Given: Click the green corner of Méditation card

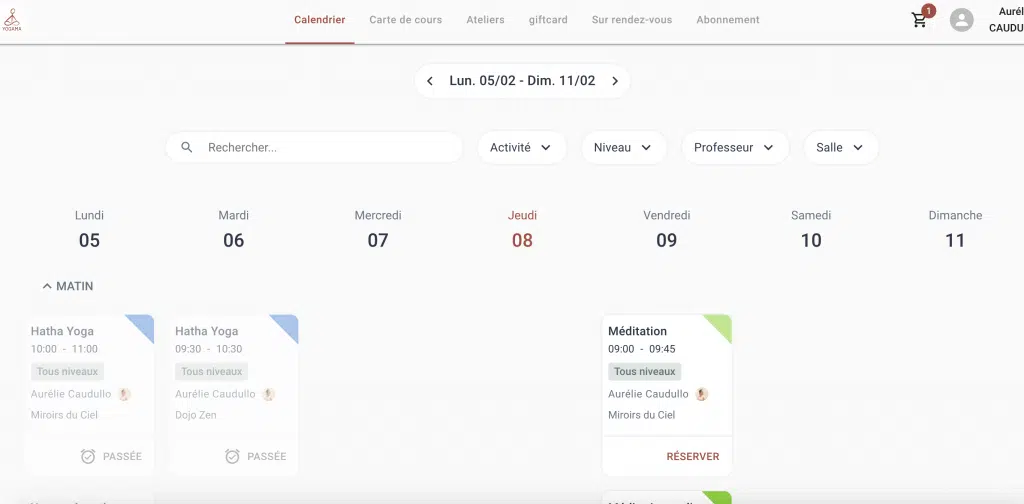Looking at the screenshot, I should point(722,324).
